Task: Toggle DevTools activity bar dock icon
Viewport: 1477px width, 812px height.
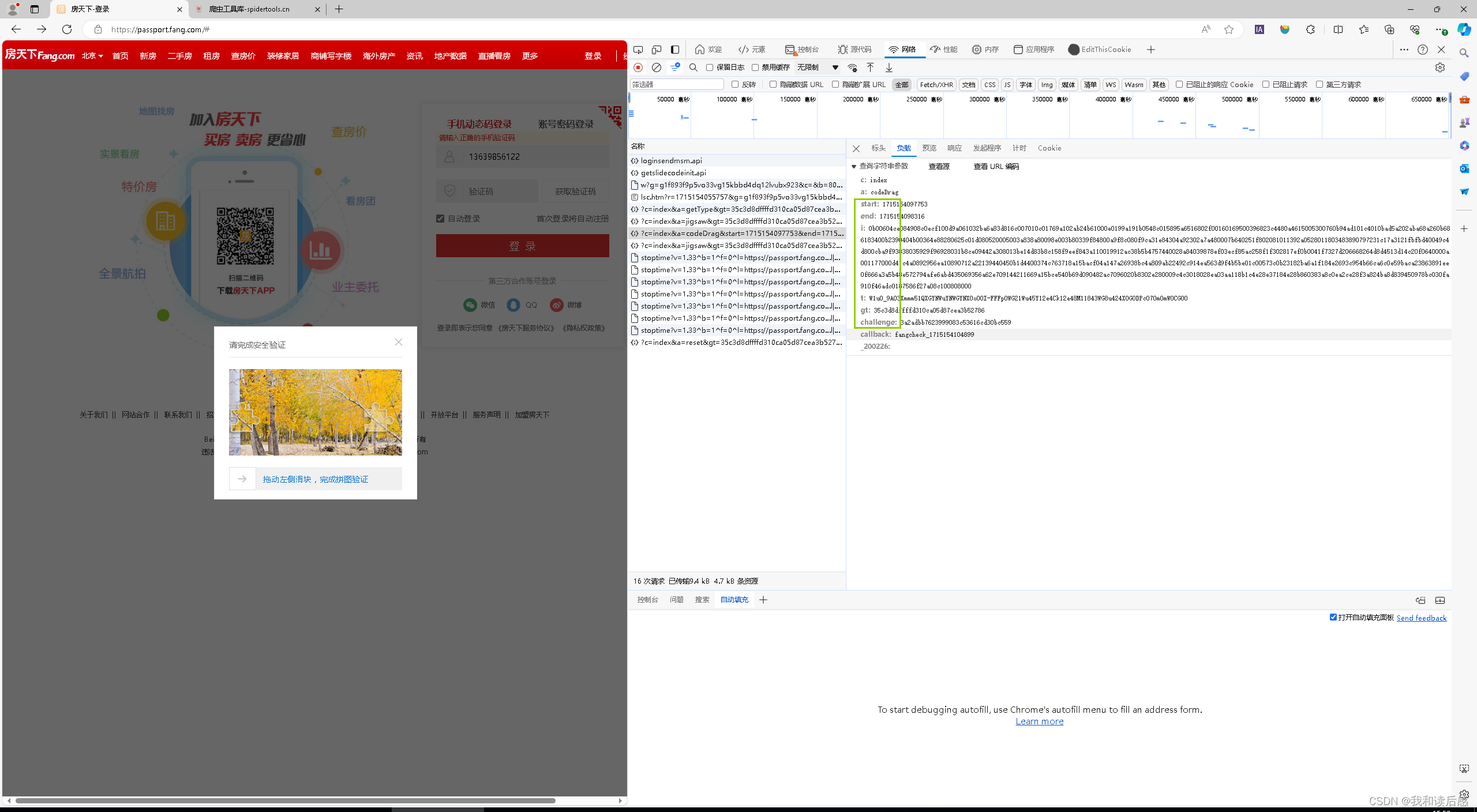Action: (x=675, y=50)
